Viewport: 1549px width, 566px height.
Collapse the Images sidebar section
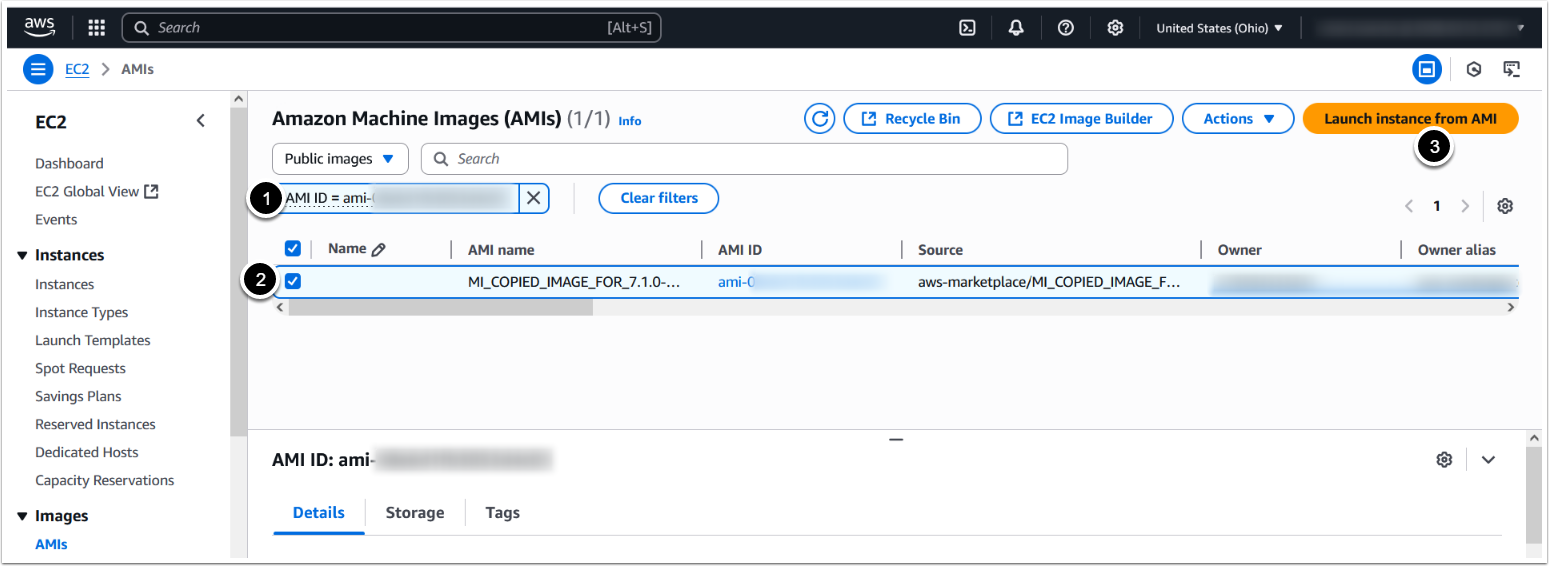coord(23,517)
